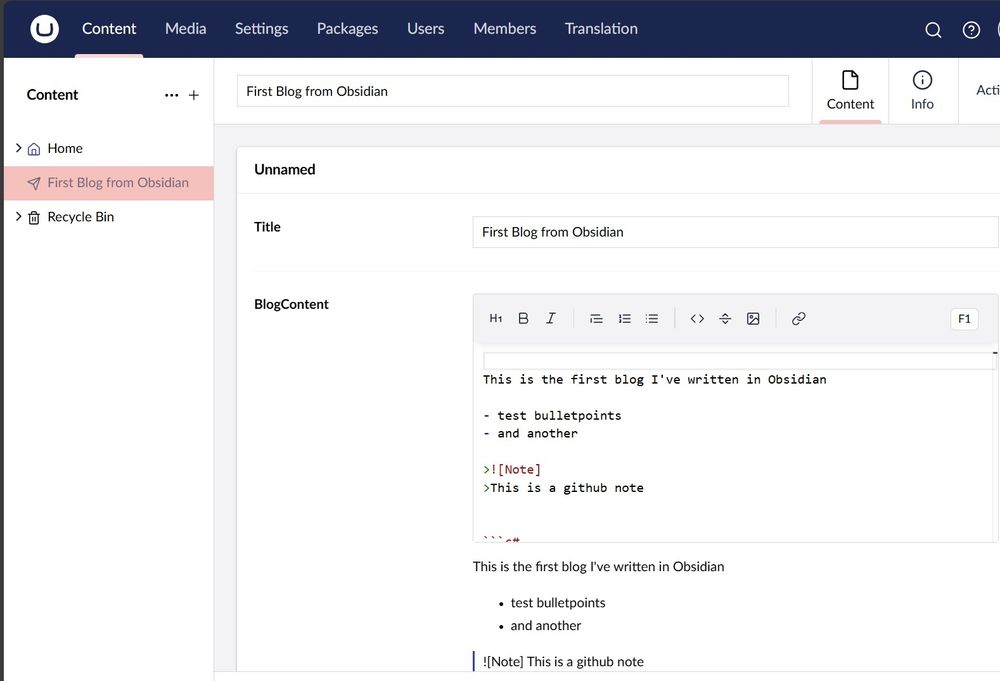Click the Umbraco logo icon
The height and width of the screenshot is (681, 1000).
pos(45,29)
